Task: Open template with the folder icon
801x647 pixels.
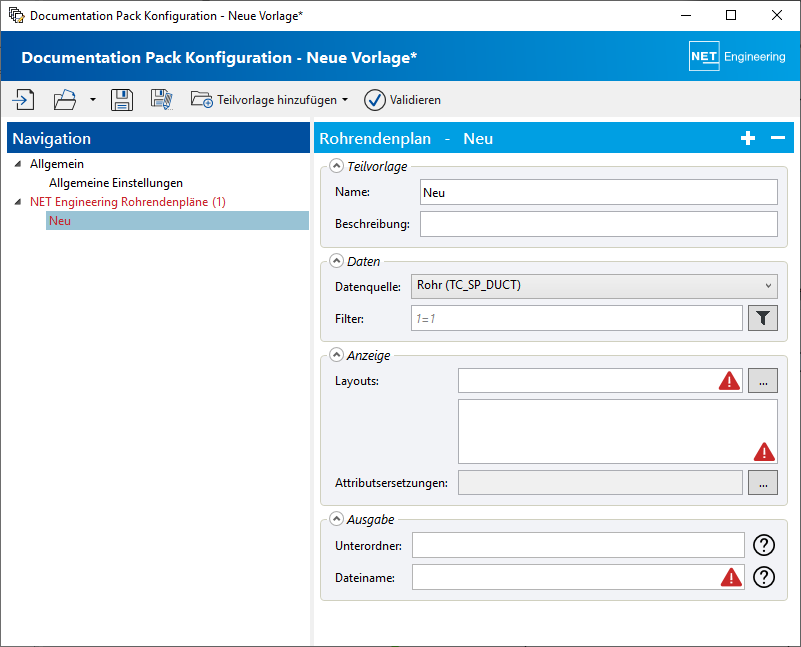Action: coord(65,100)
